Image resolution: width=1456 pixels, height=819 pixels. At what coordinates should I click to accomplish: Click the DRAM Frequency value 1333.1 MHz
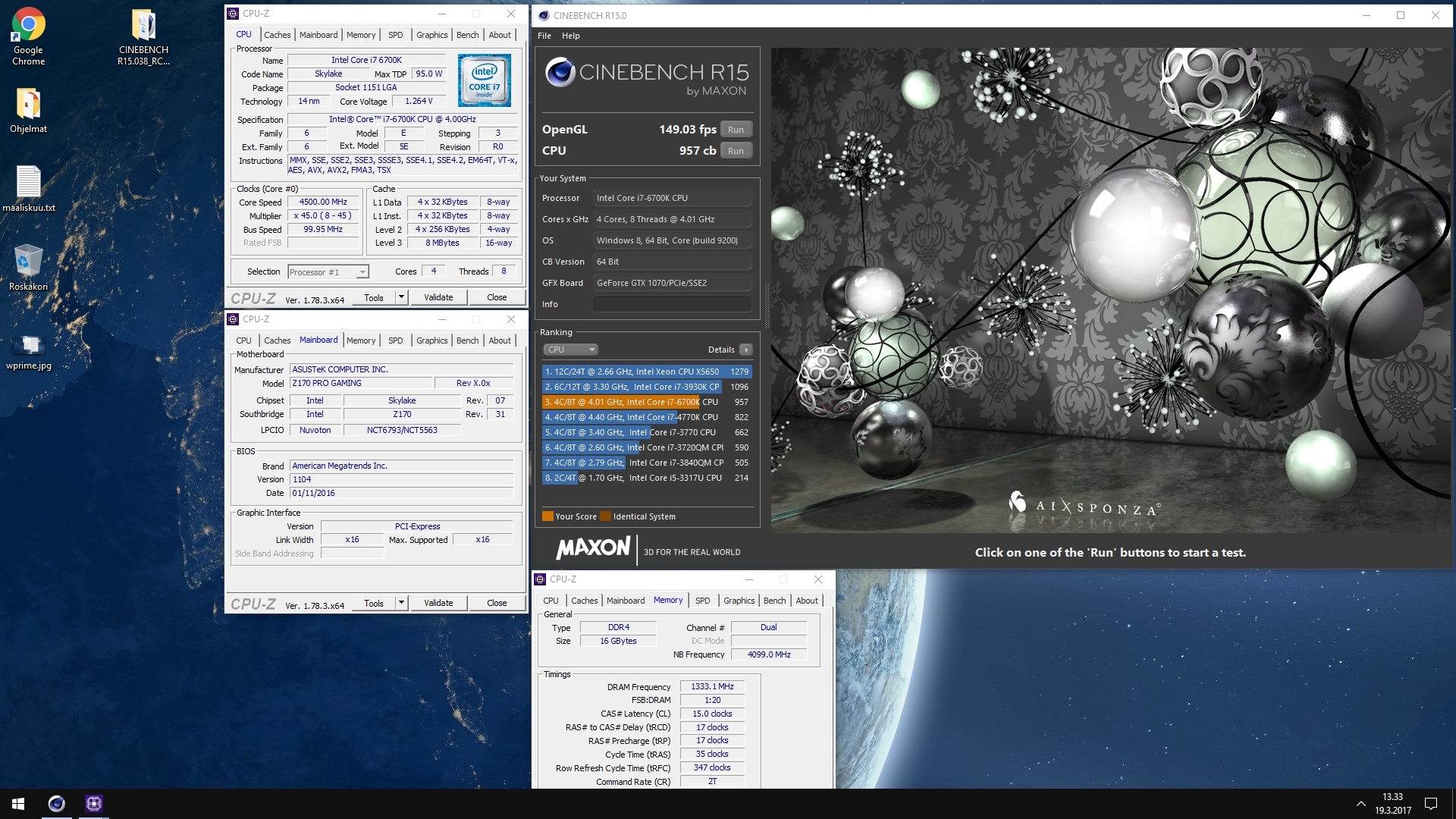point(712,687)
